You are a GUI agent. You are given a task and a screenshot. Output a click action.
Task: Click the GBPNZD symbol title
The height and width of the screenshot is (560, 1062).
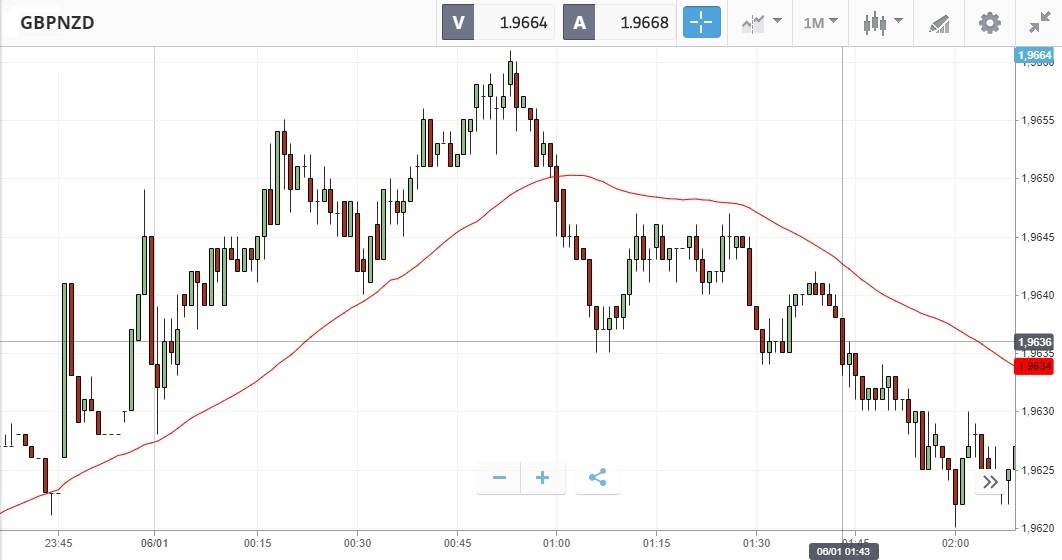click(57, 22)
